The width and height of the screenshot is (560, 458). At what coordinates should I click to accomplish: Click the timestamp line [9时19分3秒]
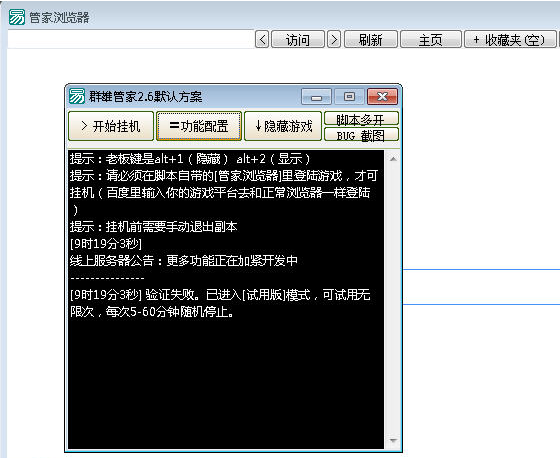106,244
